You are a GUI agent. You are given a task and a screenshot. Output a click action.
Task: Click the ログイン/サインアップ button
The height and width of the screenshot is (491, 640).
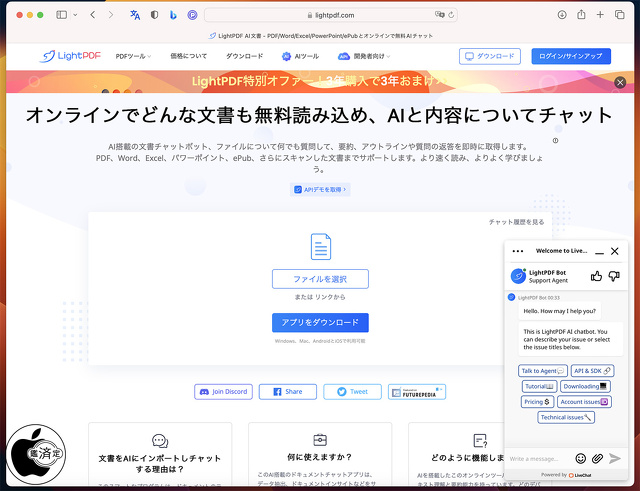coord(571,56)
